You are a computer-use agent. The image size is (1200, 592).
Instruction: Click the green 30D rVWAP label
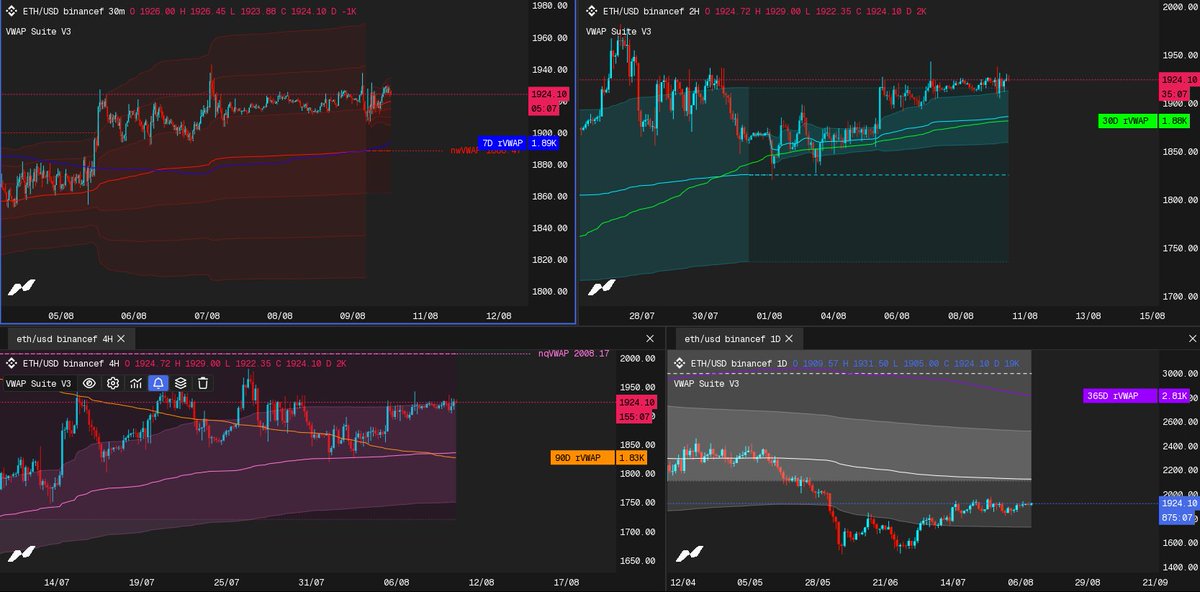point(1128,121)
